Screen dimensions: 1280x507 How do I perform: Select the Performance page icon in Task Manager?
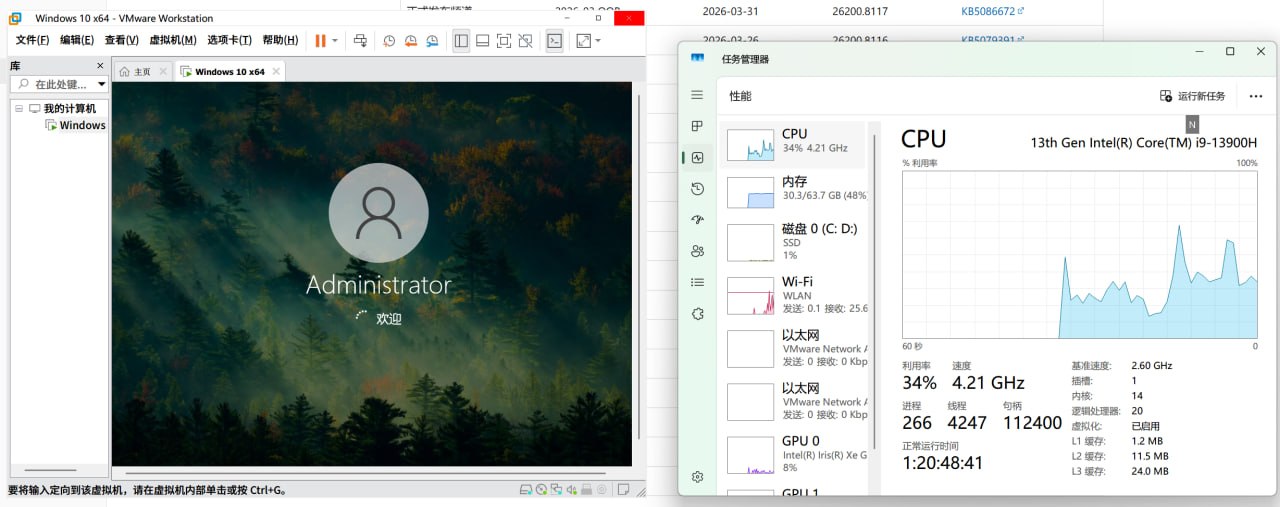click(x=697, y=157)
